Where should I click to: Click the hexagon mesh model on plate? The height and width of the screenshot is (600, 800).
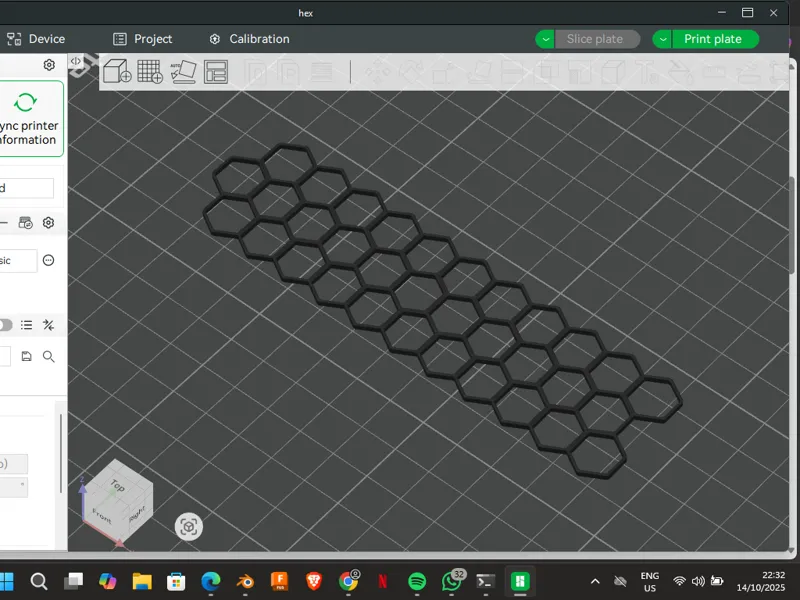(x=442, y=310)
